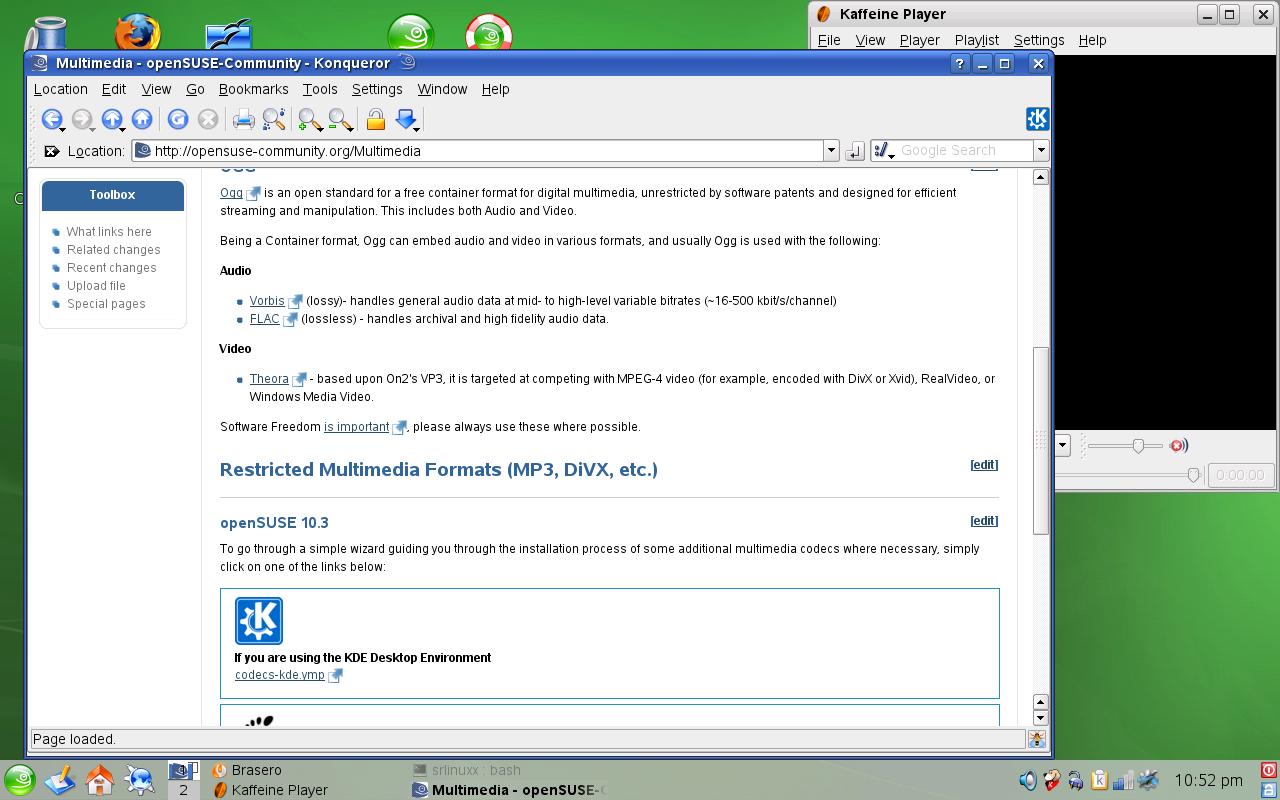Image resolution: width=1280 pixels, height=800 pixels.
Task: Click the clock showing 10:52 pm
Action: tap(1208, 780)
